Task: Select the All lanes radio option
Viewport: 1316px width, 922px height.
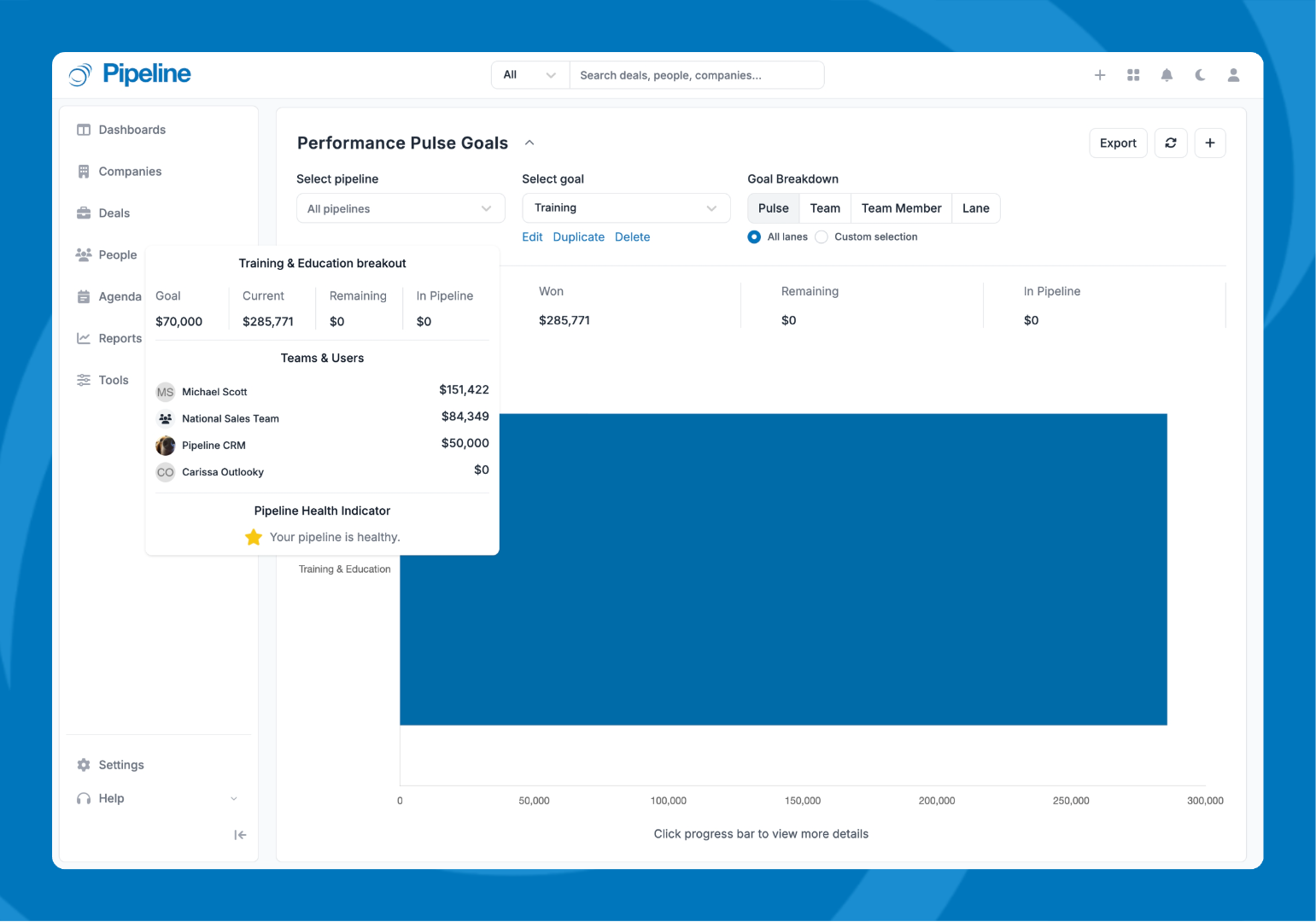Action: tap(754, 237)
